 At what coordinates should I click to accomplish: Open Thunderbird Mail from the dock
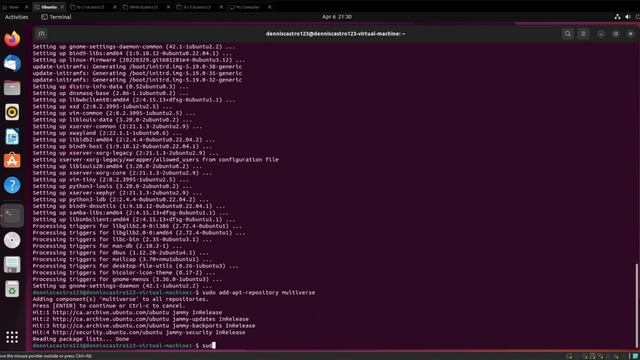[12, 63]
